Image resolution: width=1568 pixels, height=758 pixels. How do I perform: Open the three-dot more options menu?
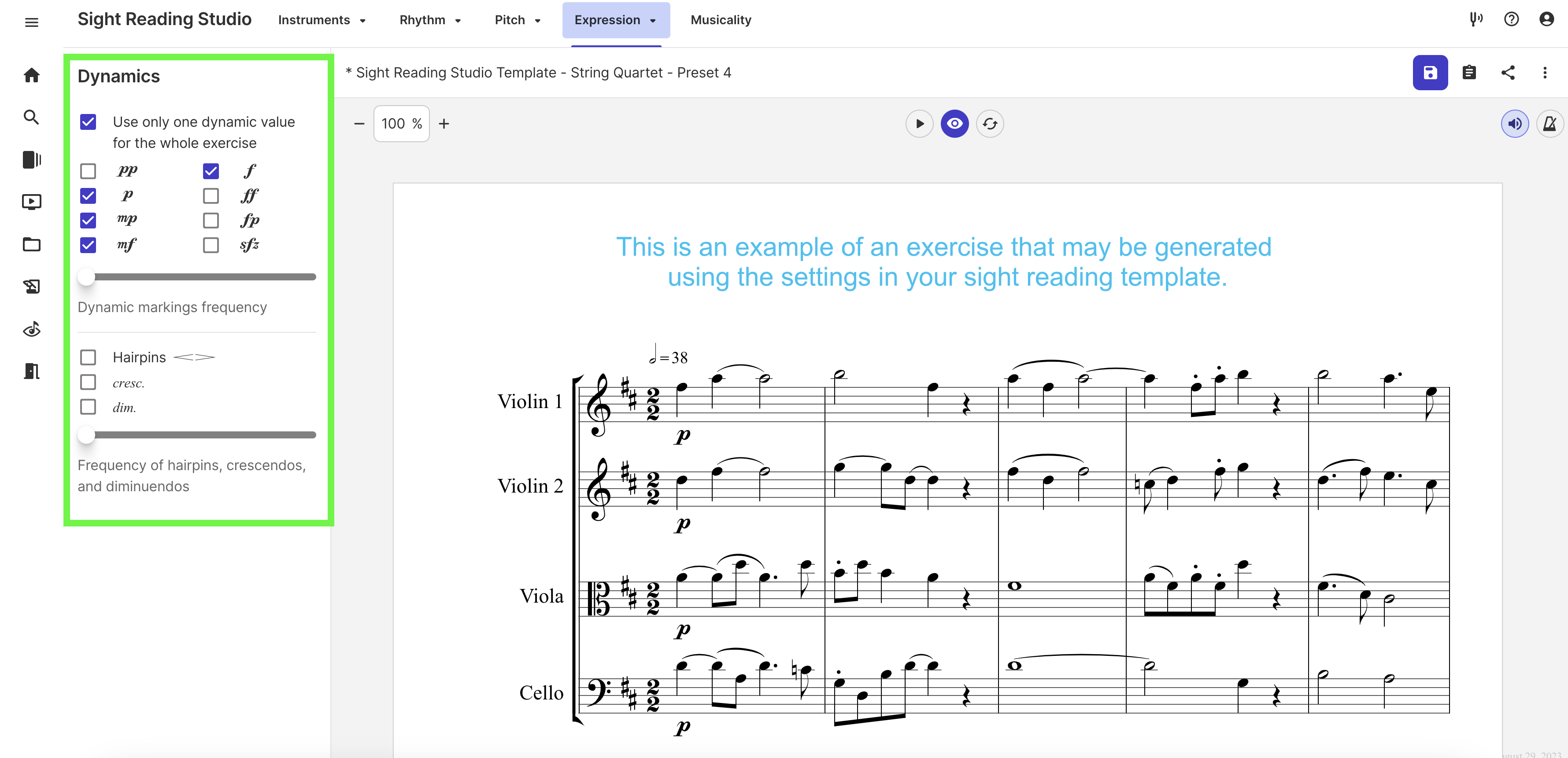1545,73
